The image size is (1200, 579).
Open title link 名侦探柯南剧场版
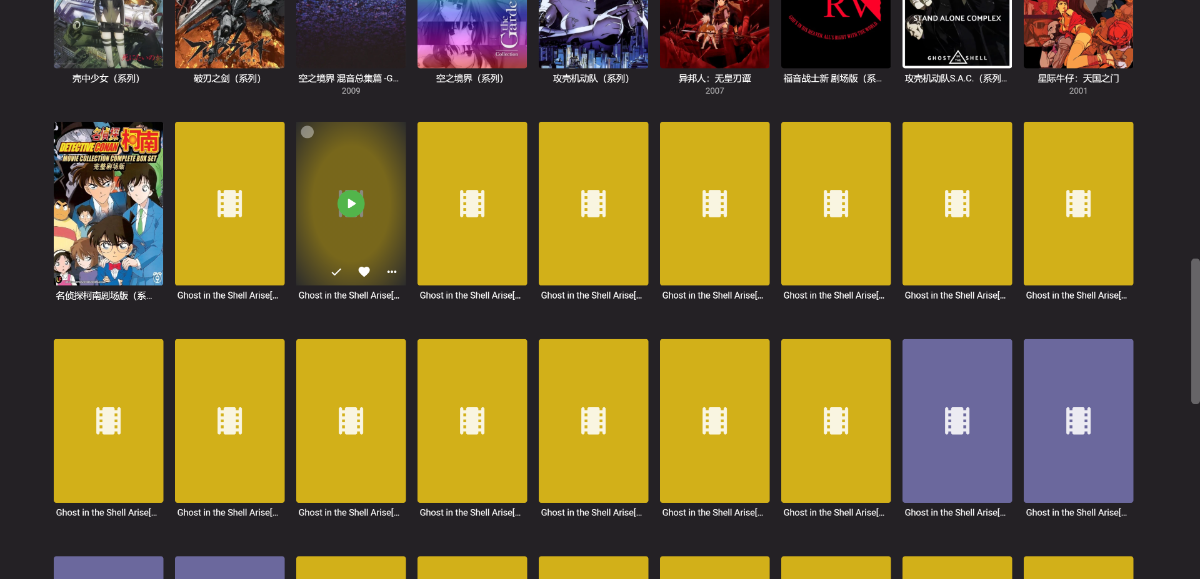(105, 296)
